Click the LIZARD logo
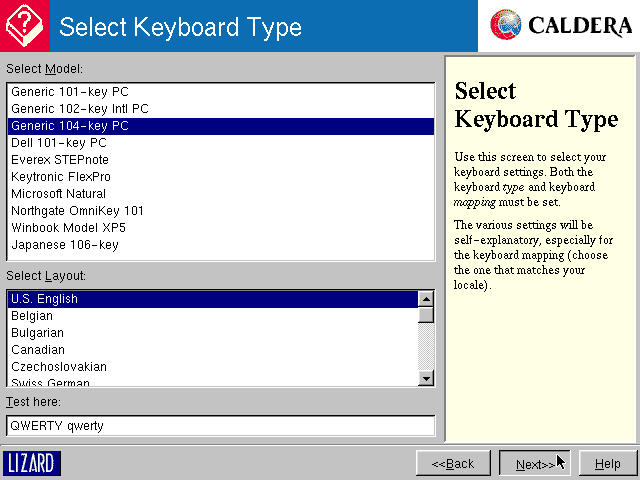Screen dimensions: 640x480 click(32, 464)
